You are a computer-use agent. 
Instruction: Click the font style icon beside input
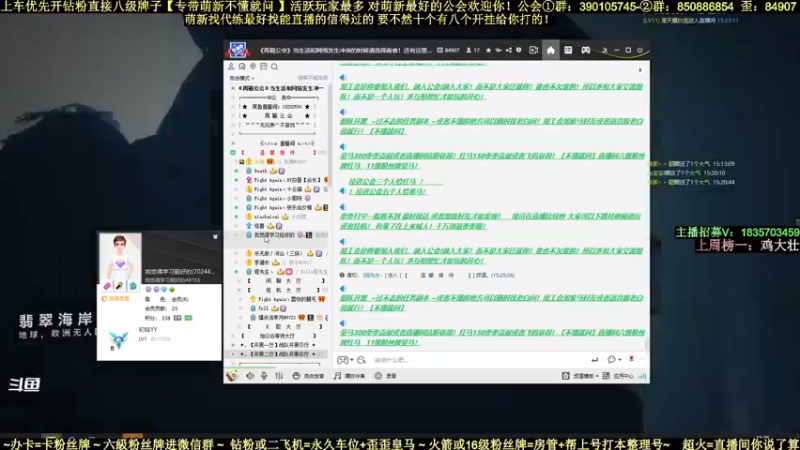(362, 360)
